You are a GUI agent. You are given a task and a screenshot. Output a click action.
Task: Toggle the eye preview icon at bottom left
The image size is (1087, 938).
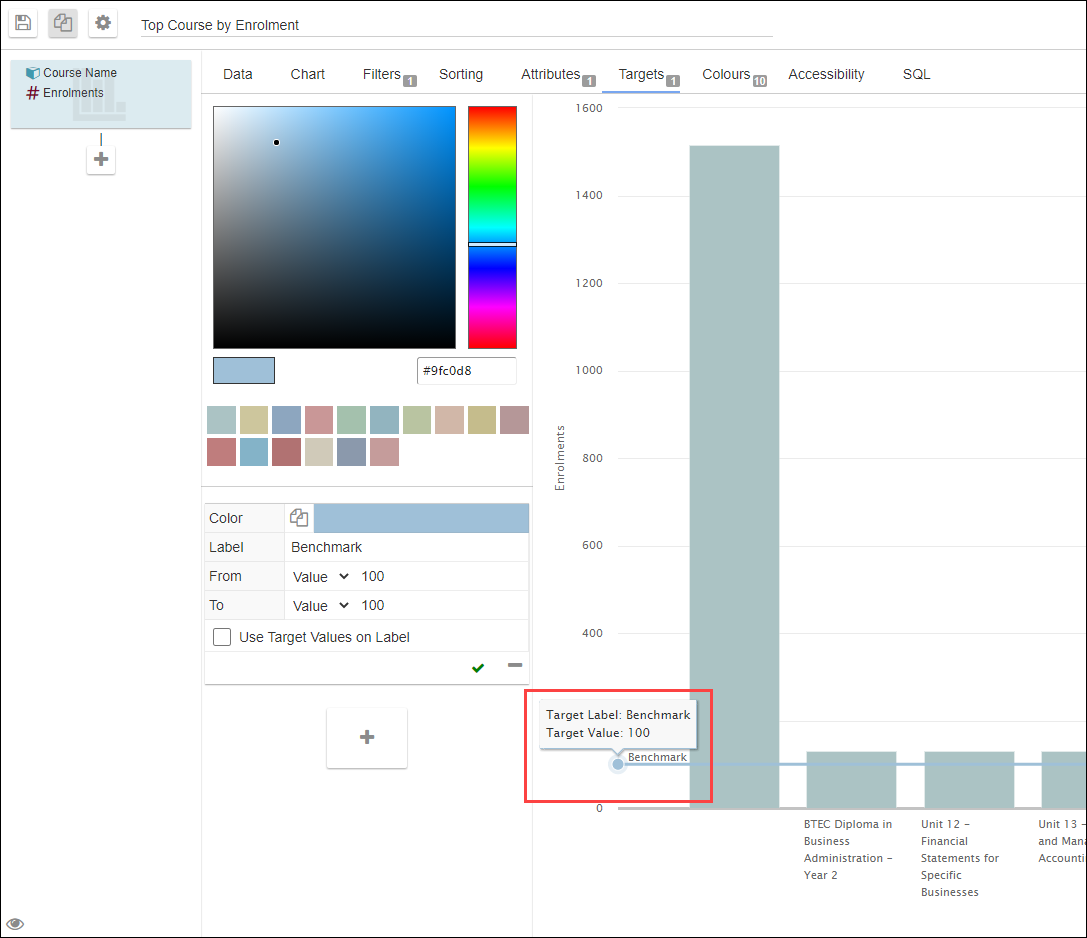coord(15,923)
